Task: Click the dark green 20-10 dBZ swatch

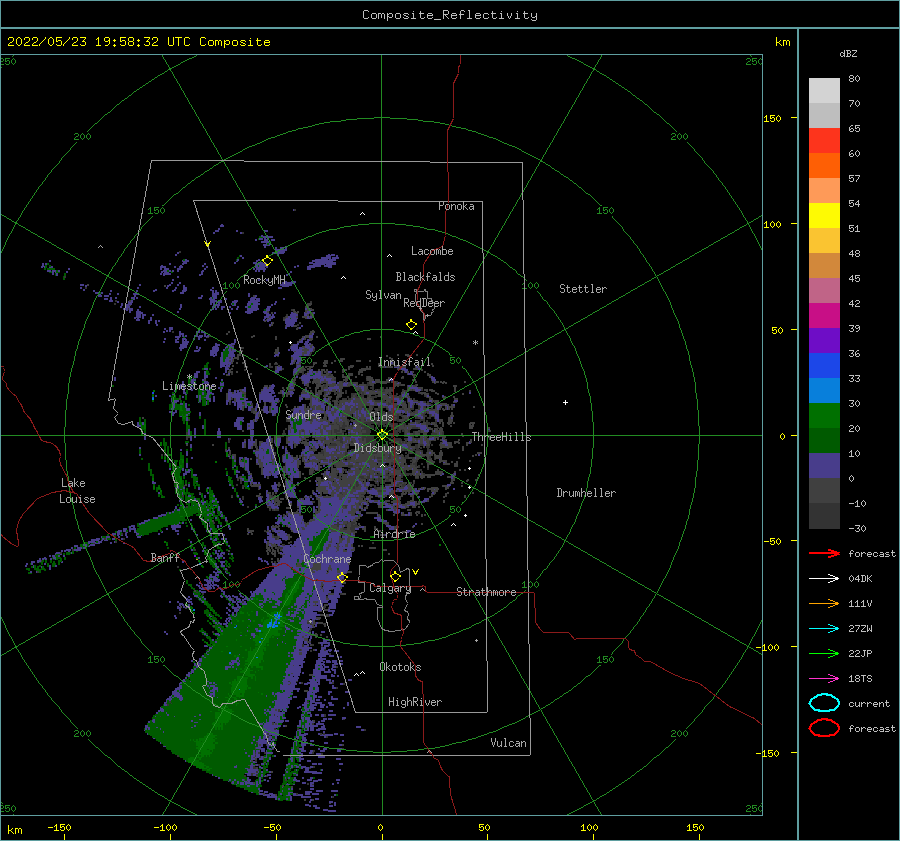Action: click(x=824, y=441)
